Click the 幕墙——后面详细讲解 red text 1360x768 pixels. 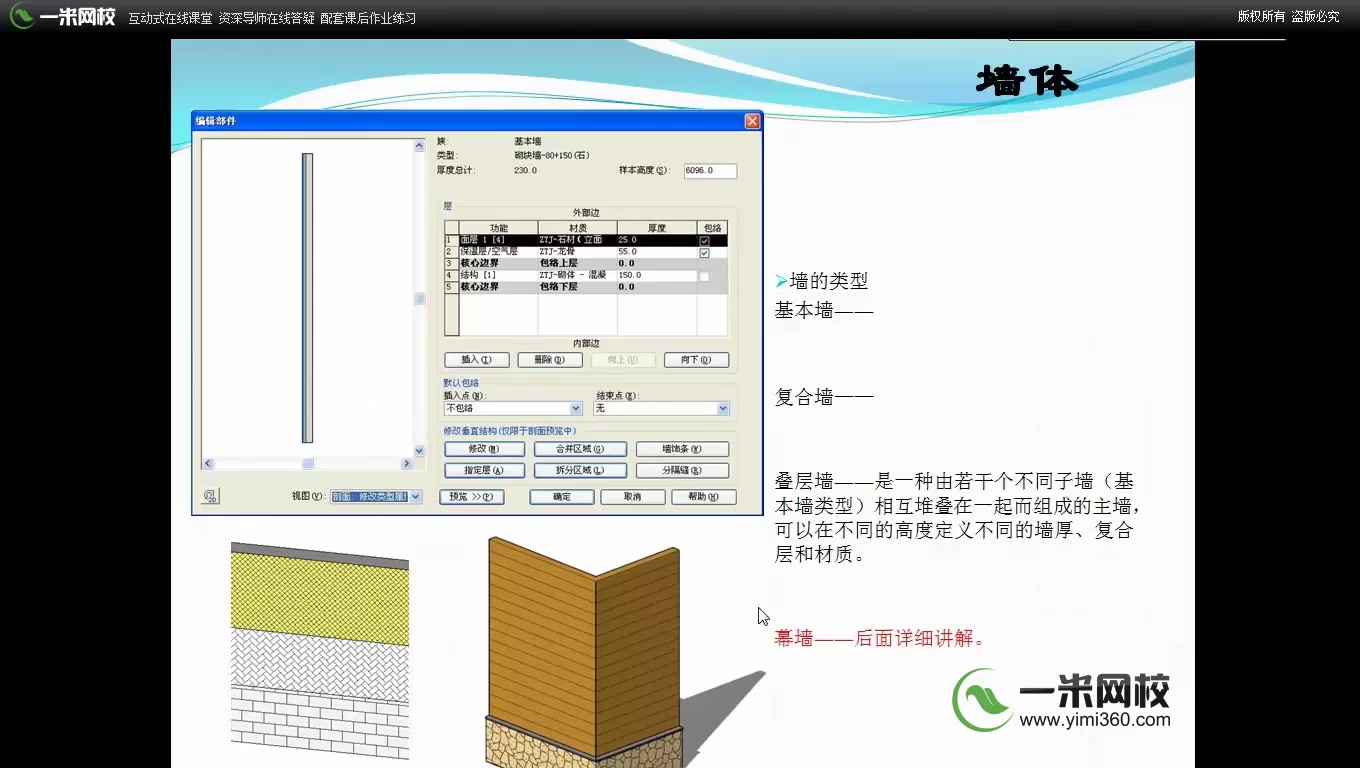click(880, 638)
